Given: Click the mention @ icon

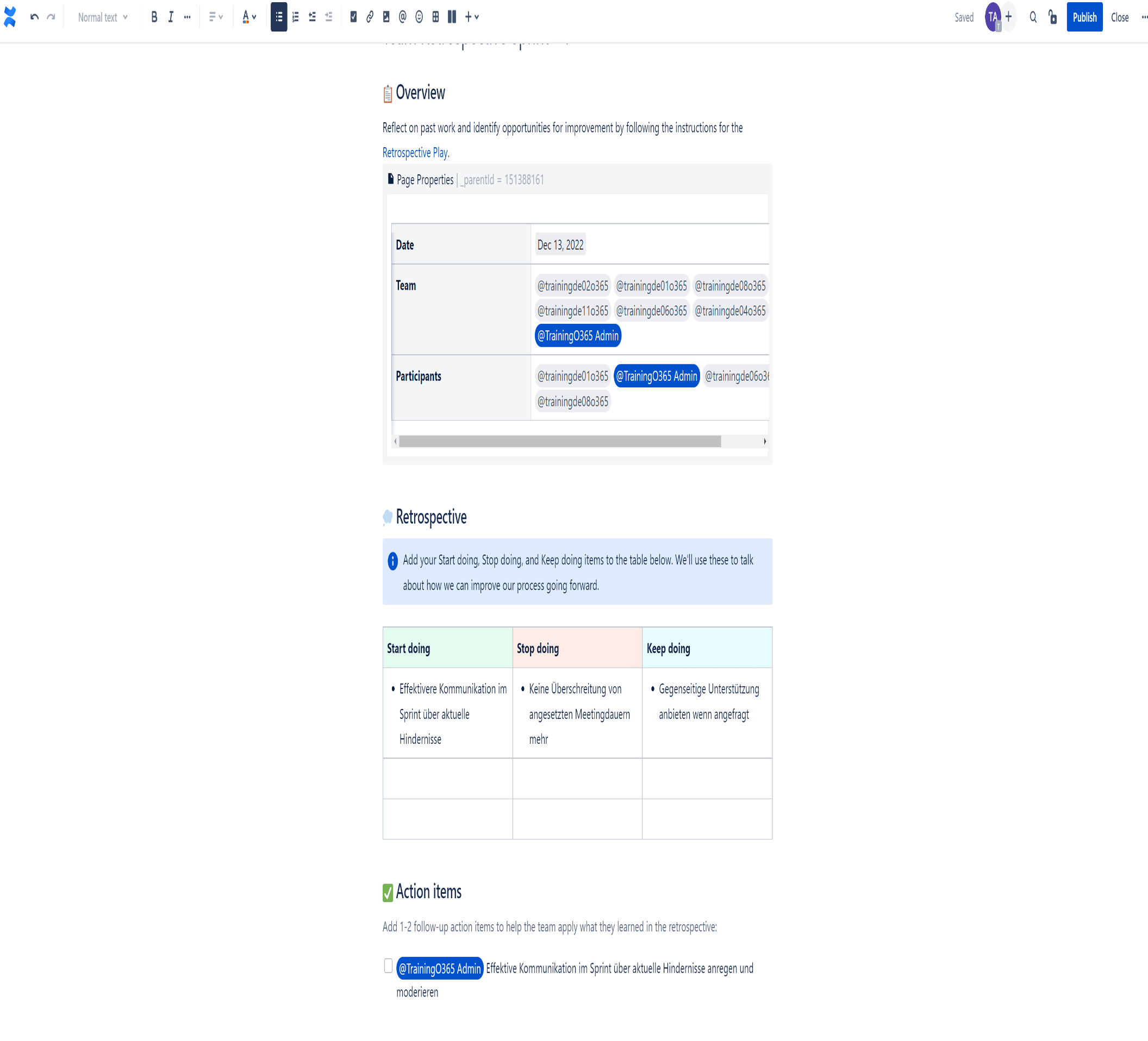Looking at the screenshot, I should point(403,17).
